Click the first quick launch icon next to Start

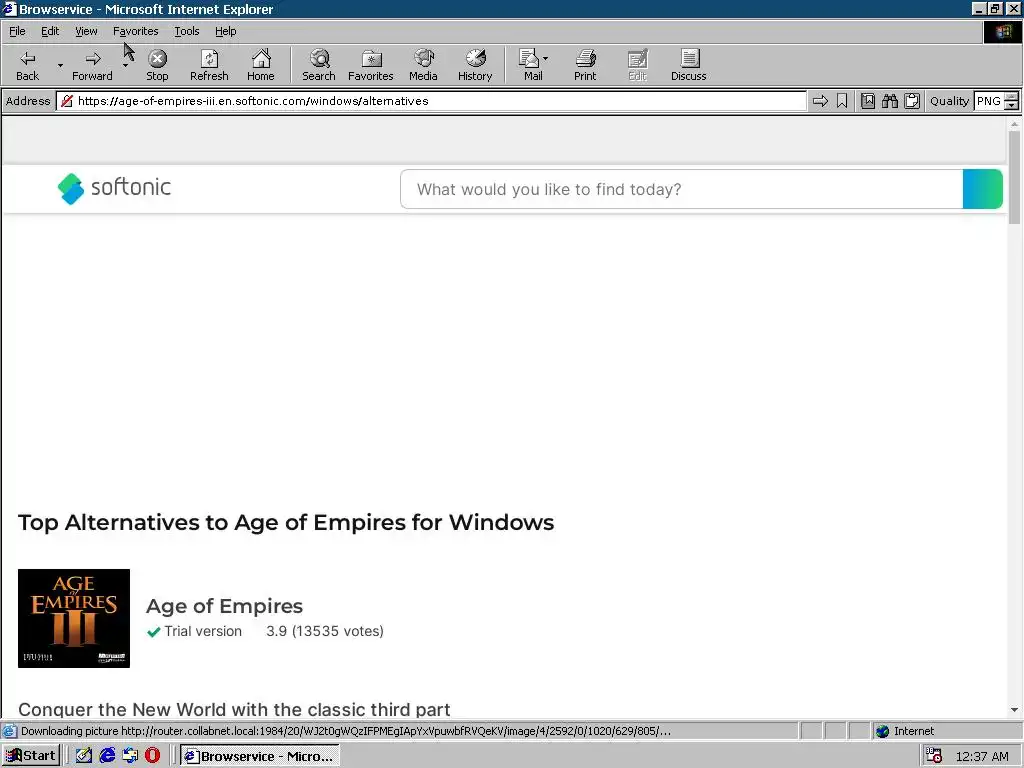click(x=84, y=756)
